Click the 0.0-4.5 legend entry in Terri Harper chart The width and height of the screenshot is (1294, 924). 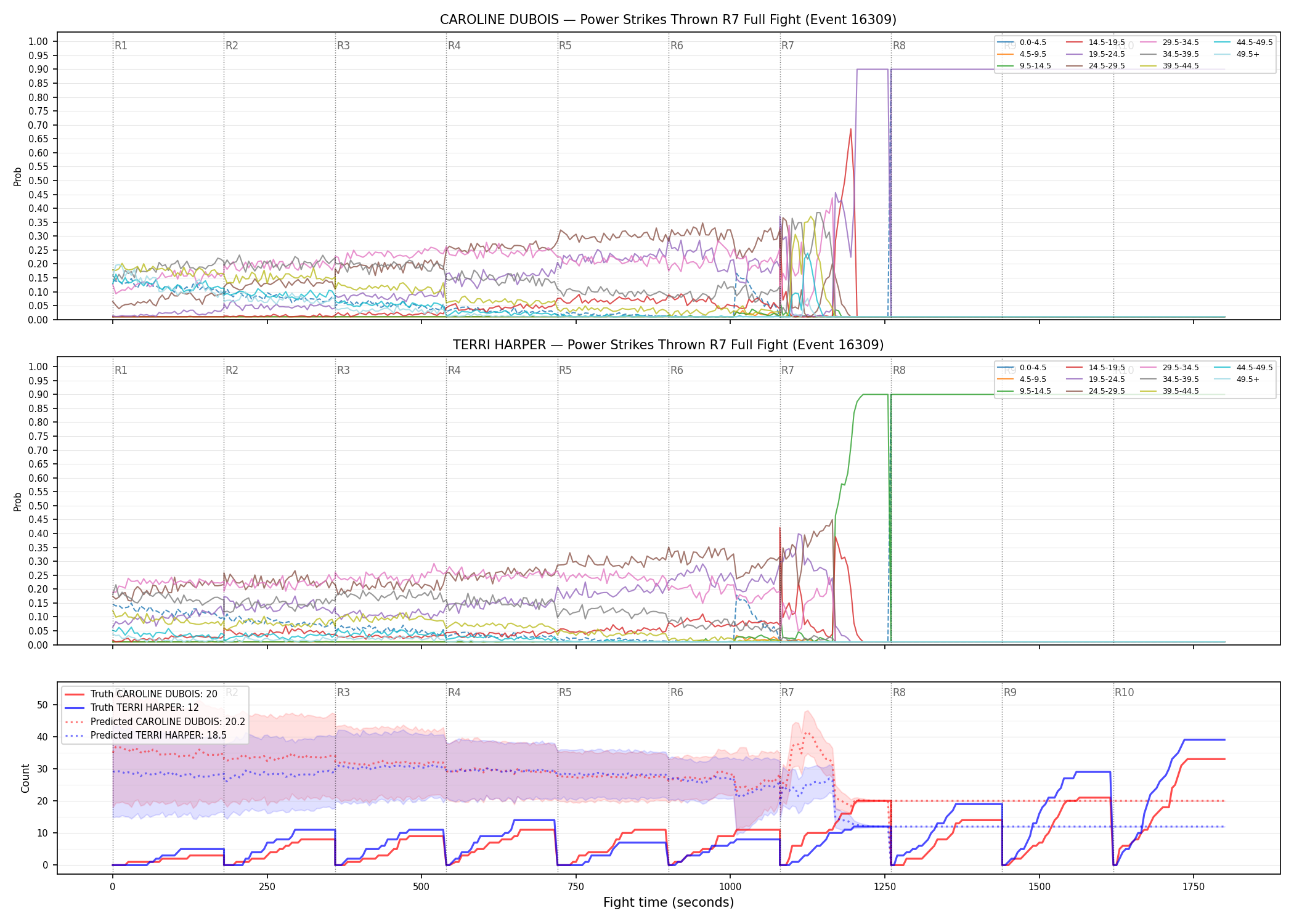1022,368
